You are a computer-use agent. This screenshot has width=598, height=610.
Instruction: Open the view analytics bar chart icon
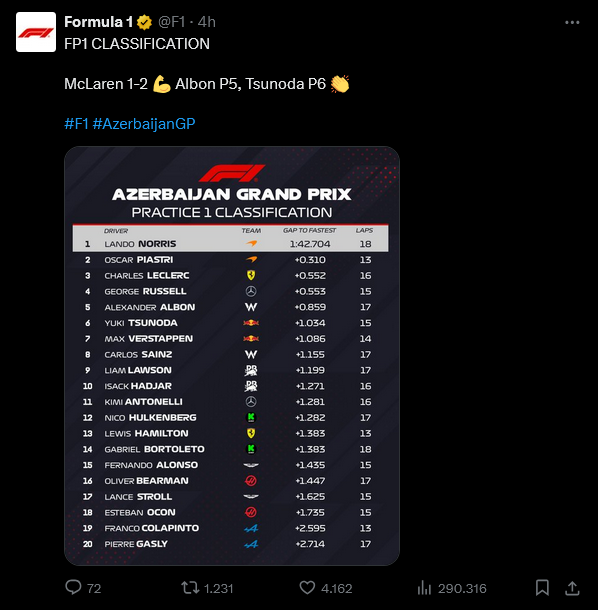point(424,588)
